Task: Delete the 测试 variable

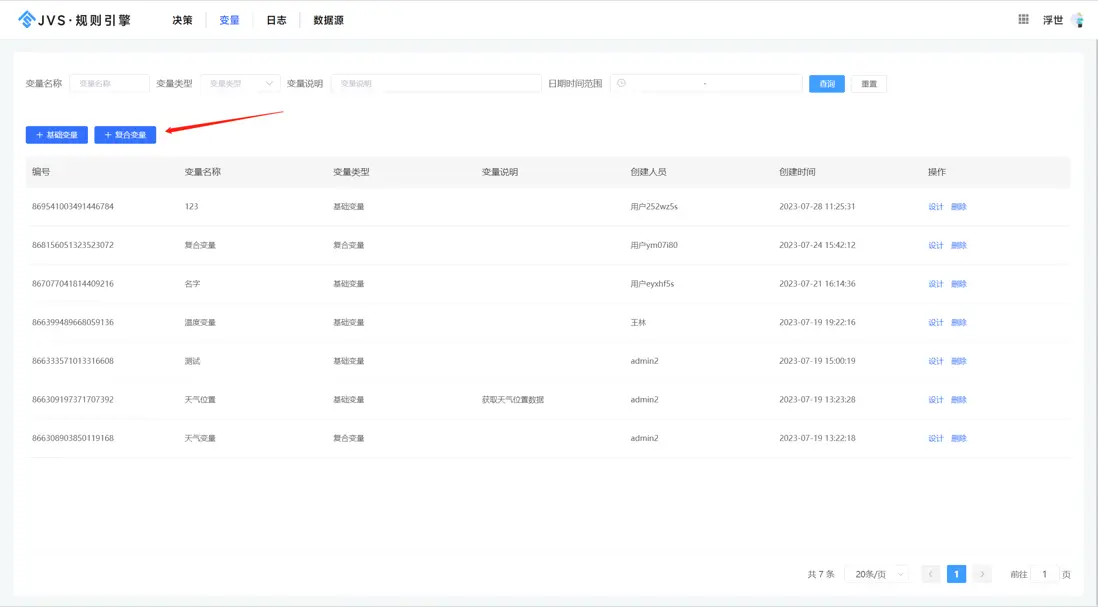Action: (959, 361)
